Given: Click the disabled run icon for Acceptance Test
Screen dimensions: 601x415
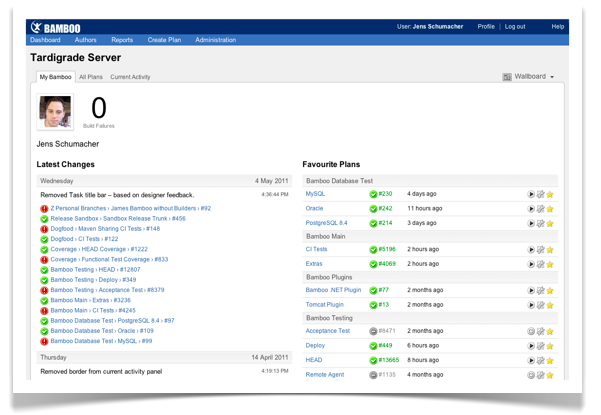Looking at the screenshot, I should pos(531,331).
